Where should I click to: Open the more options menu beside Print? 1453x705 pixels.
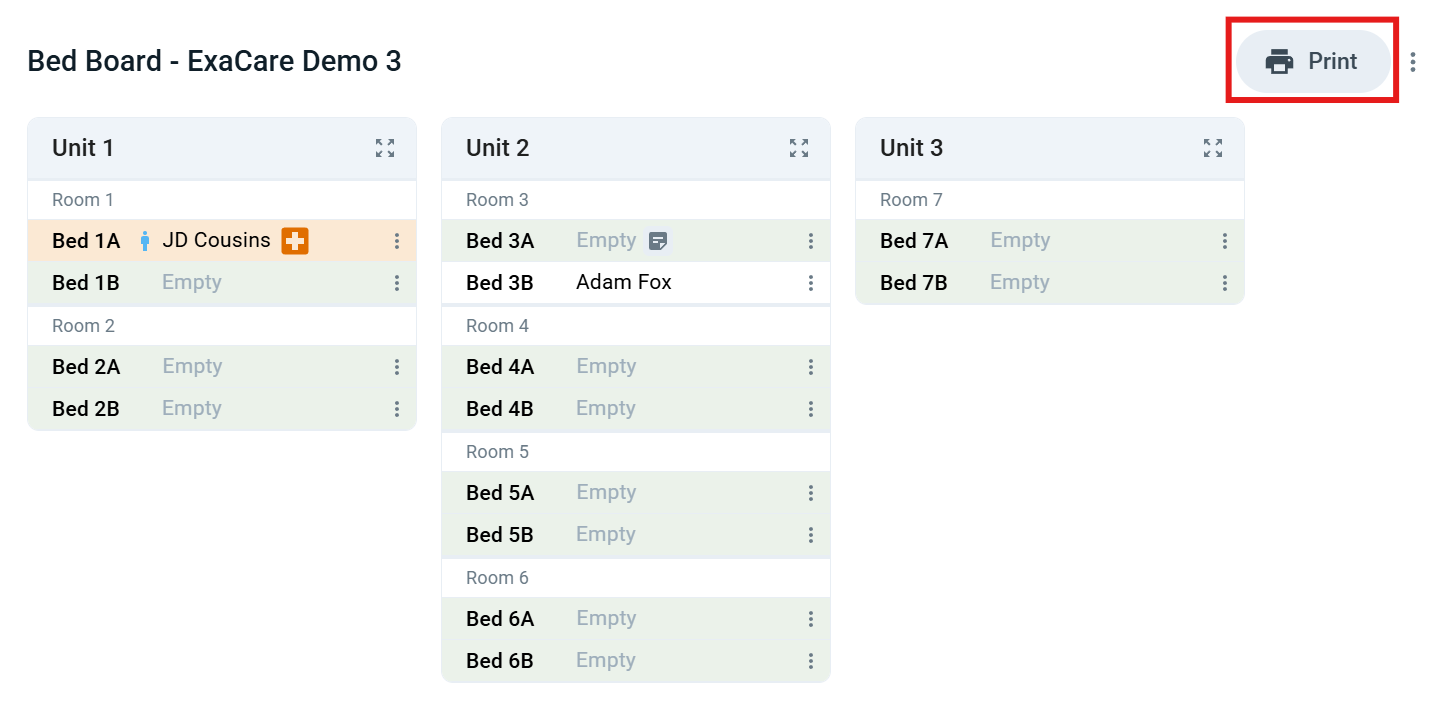tap(1413, 62)
